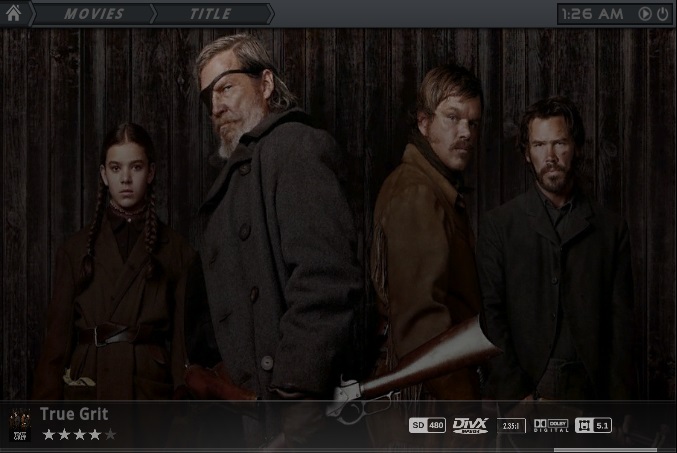Click the 2.35:1 aspect ratio badge
Image resolution: width=677 pixels, height=453 pixels.
click(511, 426)
